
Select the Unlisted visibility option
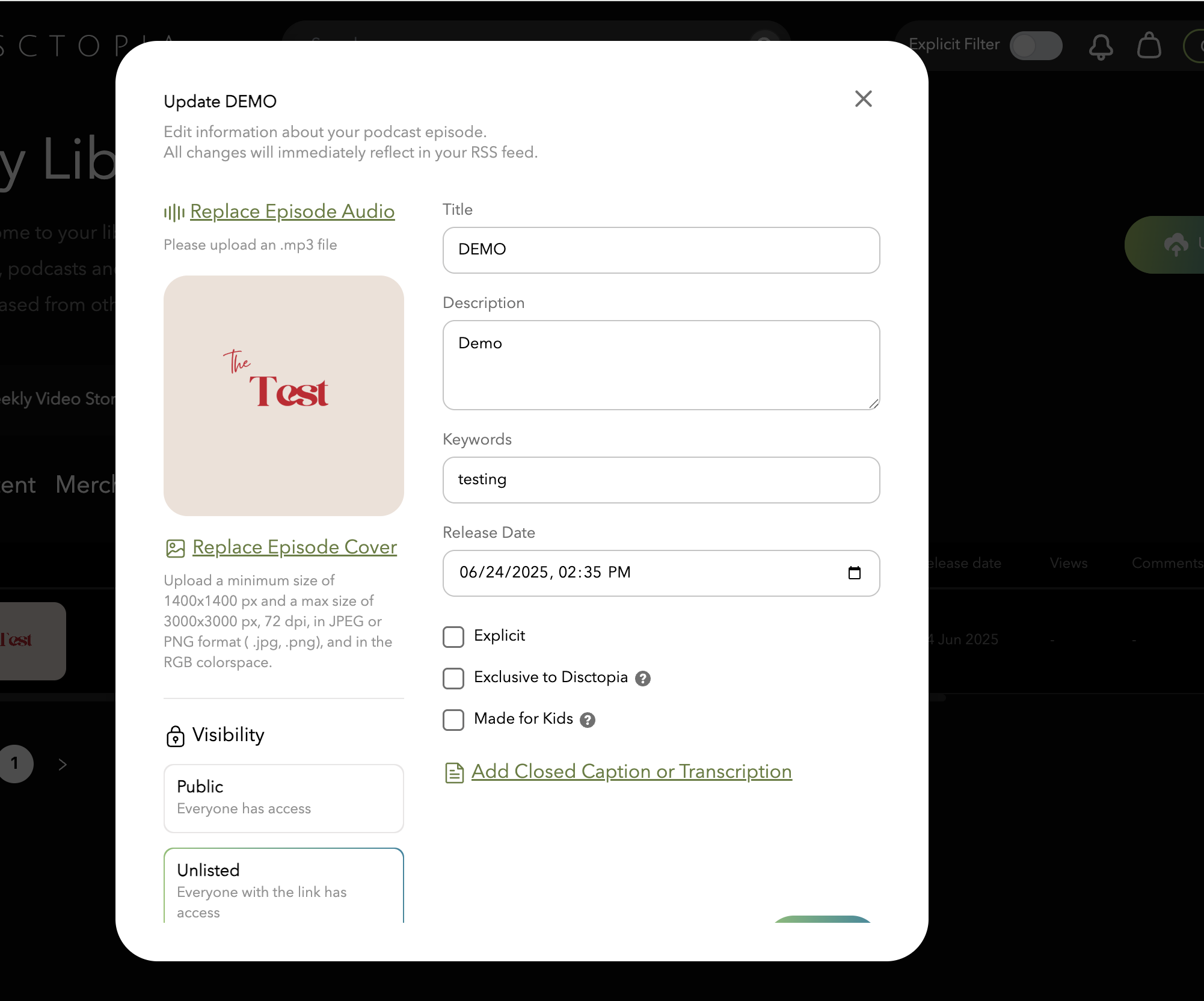tap(284, 885)
